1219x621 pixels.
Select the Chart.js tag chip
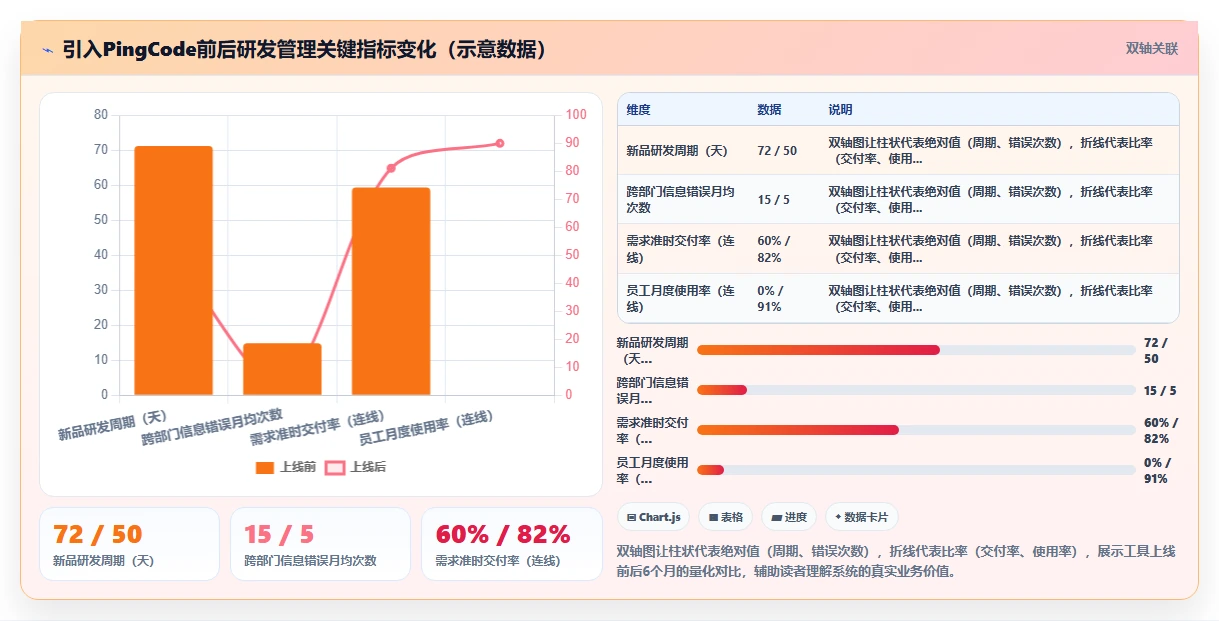tap(653, 517)
